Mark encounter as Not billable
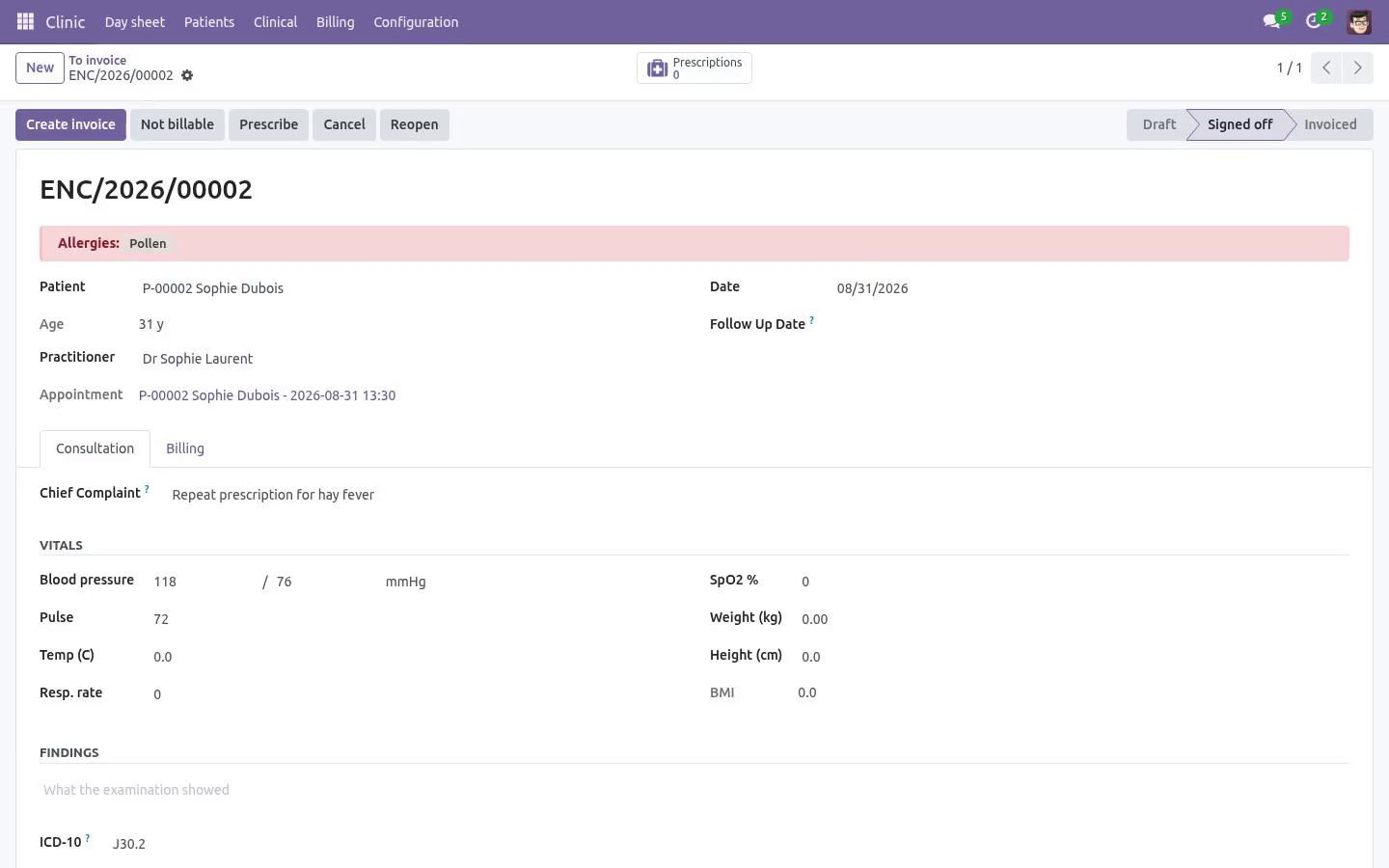This screenshot has height=868, width=1389. pos(177,124)
